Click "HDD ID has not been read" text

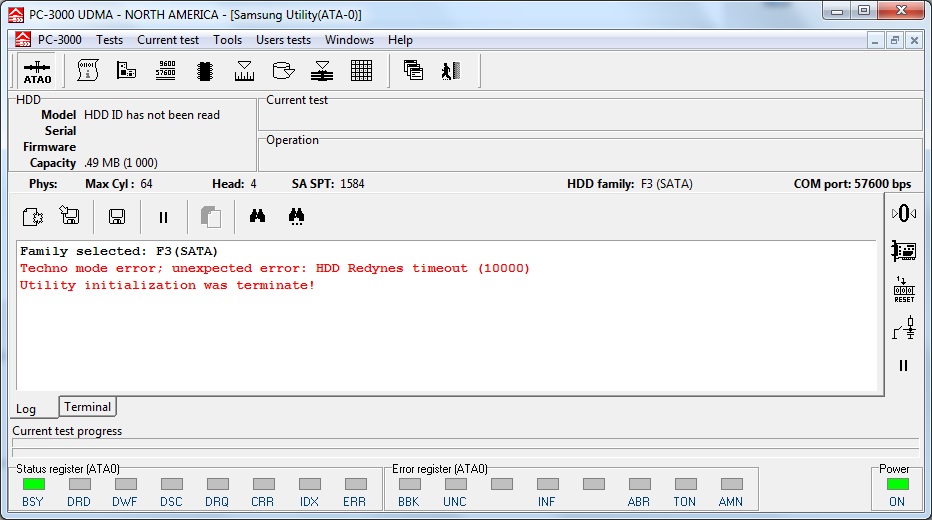152,115
